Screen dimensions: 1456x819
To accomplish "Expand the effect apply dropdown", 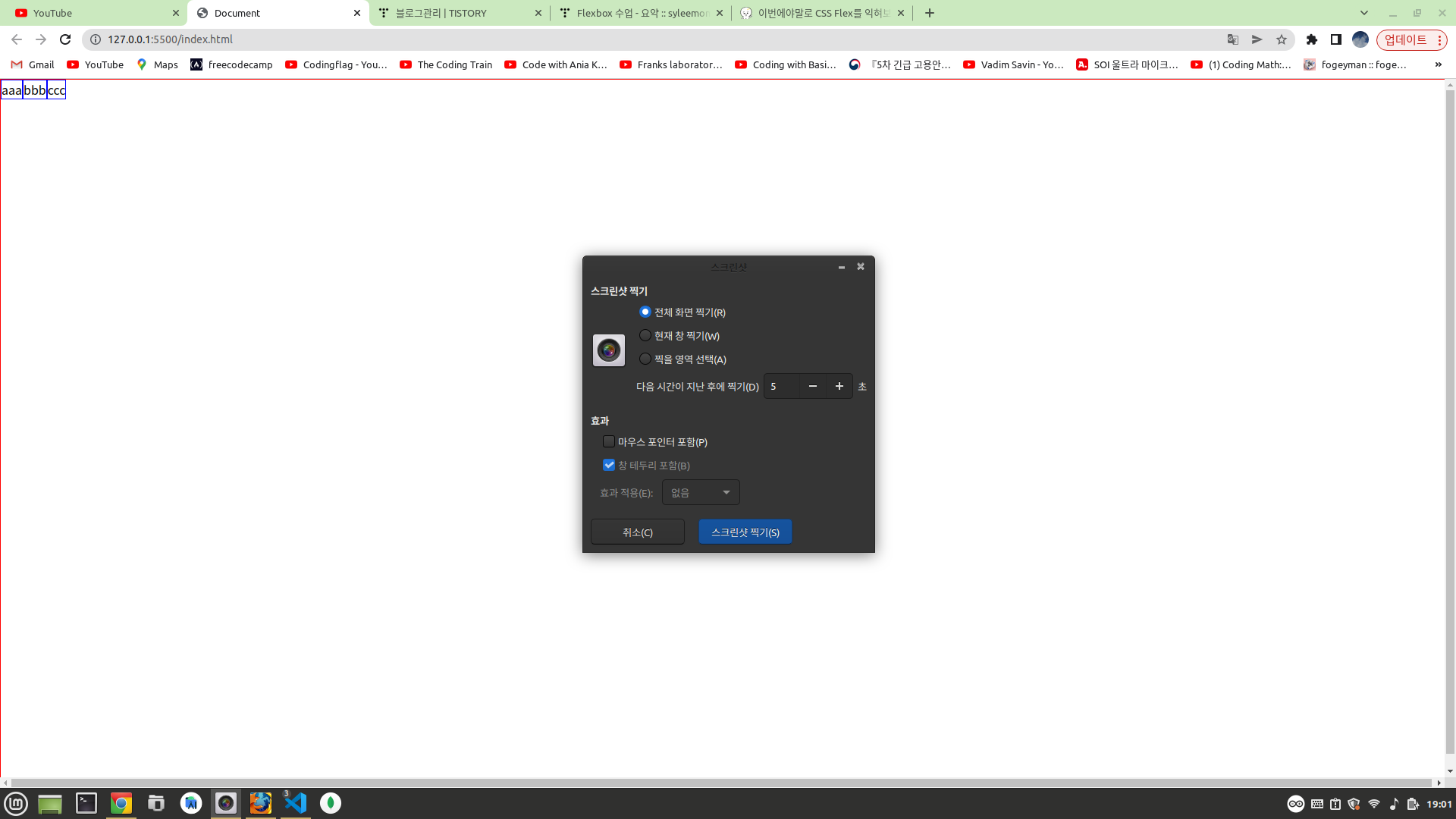I will (x=701, y=493).
